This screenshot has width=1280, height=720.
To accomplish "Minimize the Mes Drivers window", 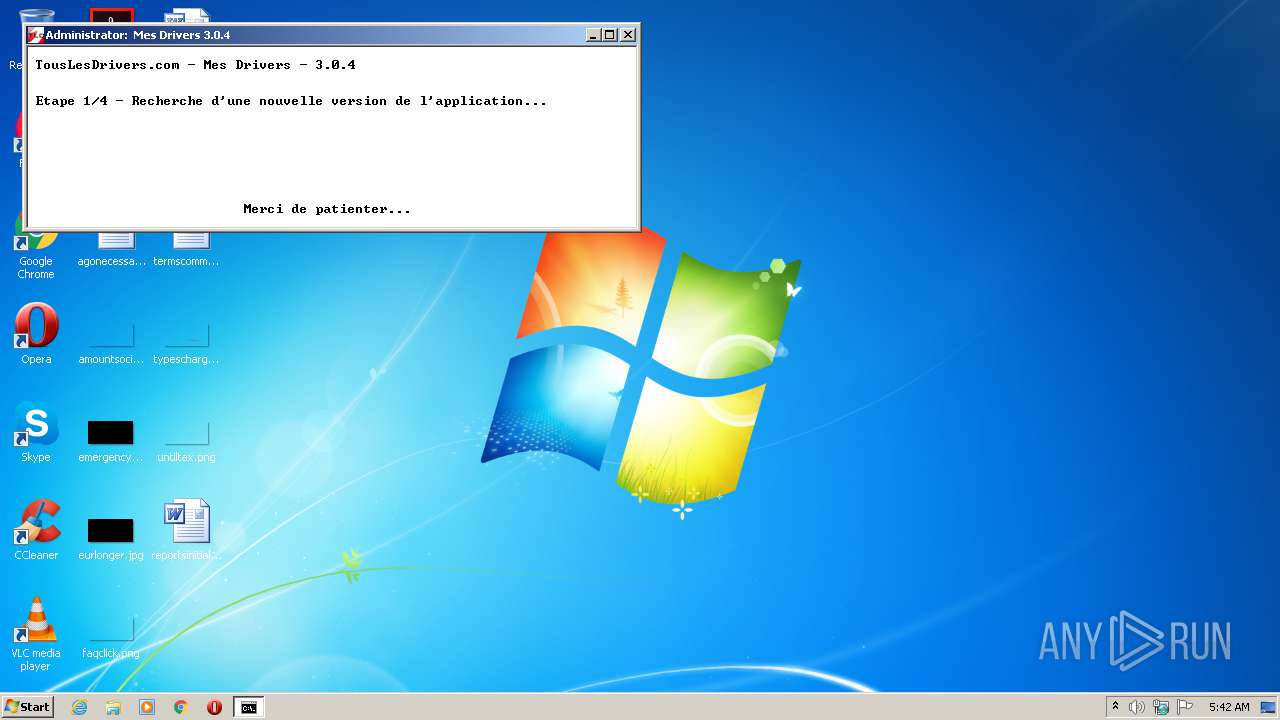I will (593, 35).
